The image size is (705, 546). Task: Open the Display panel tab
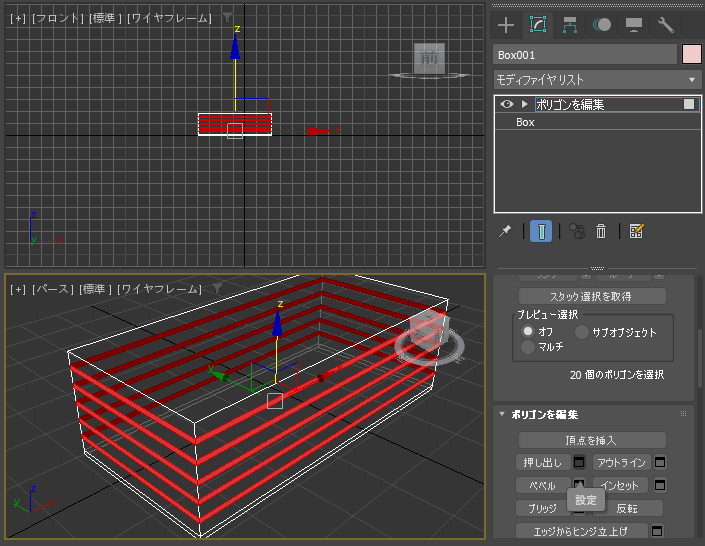[x=634, y=25]
